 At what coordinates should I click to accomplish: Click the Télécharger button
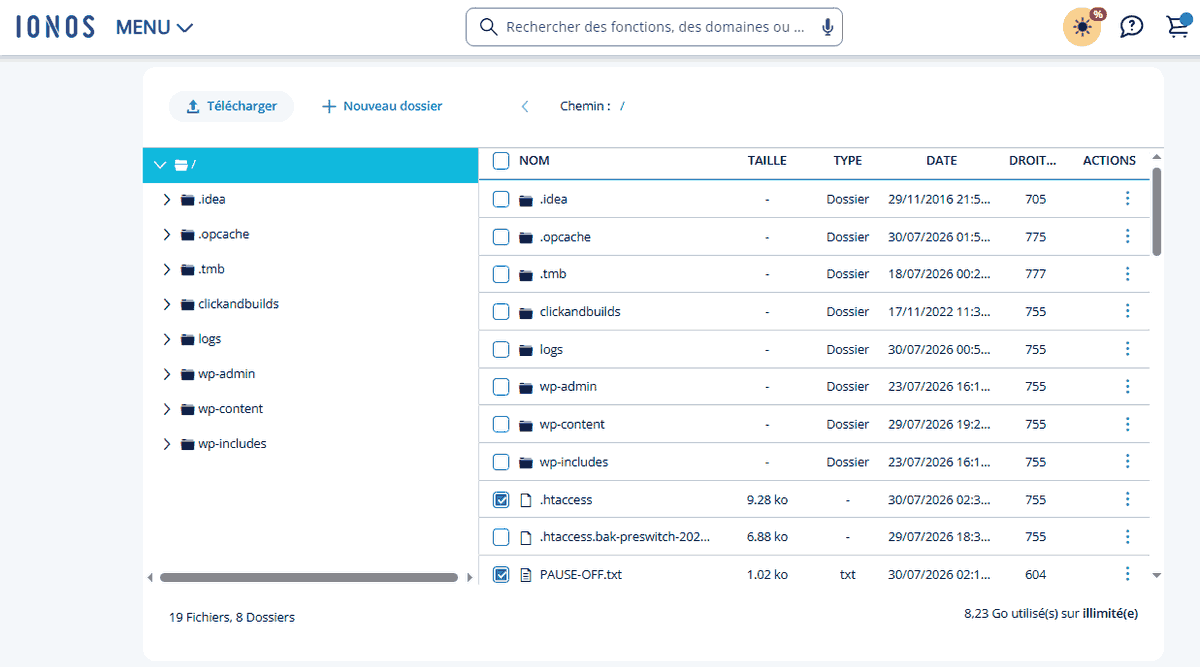[x=231, y=106]
